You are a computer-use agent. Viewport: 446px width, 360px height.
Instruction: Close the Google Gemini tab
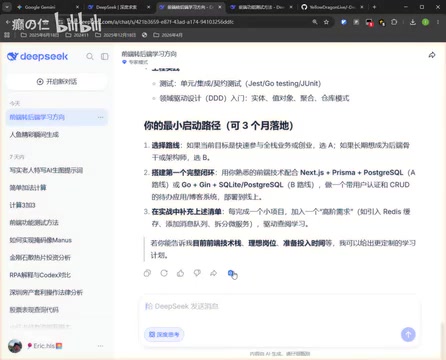(77, 7)
